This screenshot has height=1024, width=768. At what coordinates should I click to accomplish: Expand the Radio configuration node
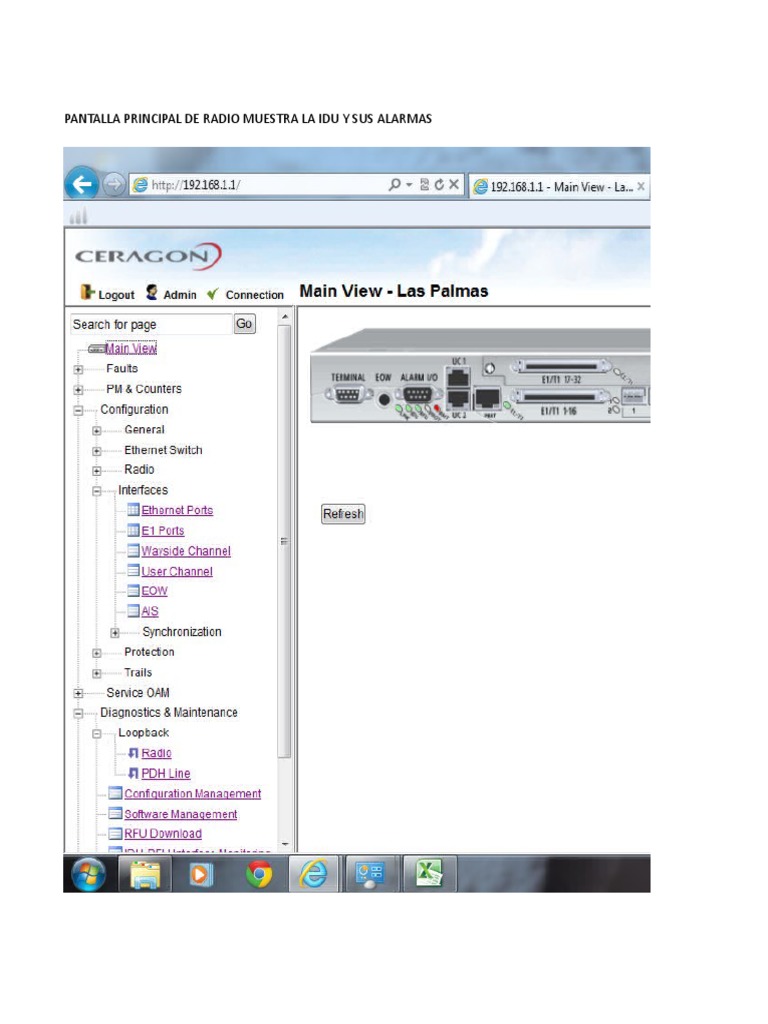click(97, 470)
